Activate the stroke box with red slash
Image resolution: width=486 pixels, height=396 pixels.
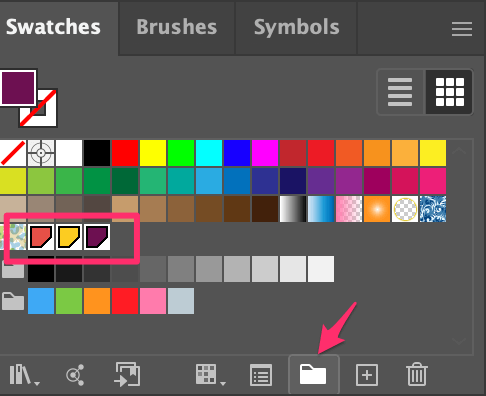(38, 108)
